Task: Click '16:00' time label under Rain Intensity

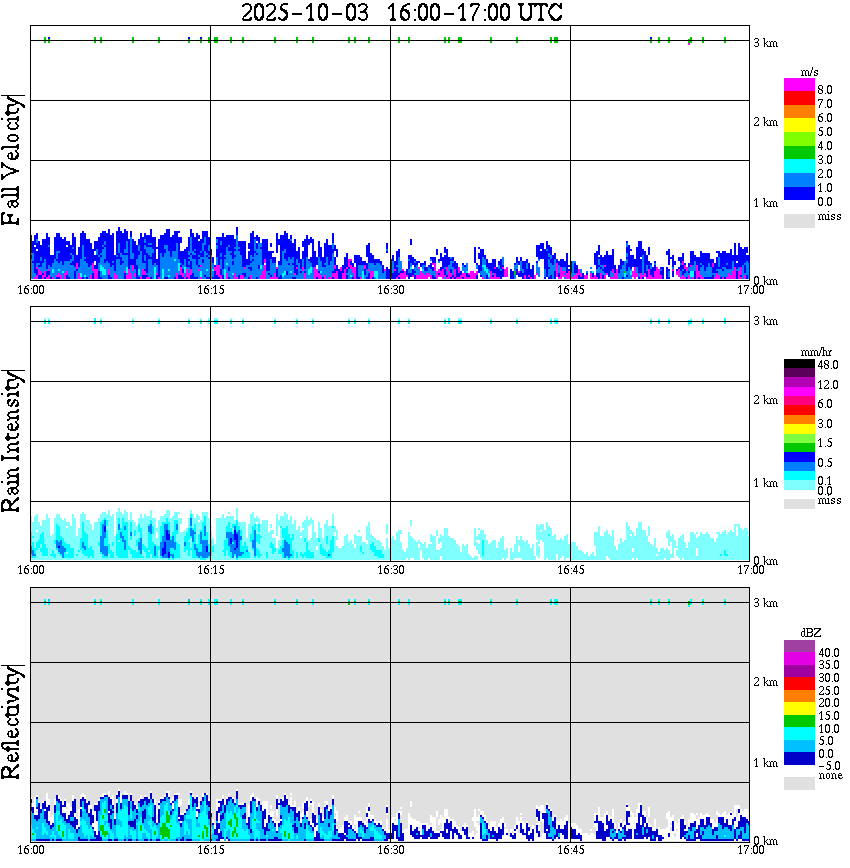Action: click(x=31, y=570)
